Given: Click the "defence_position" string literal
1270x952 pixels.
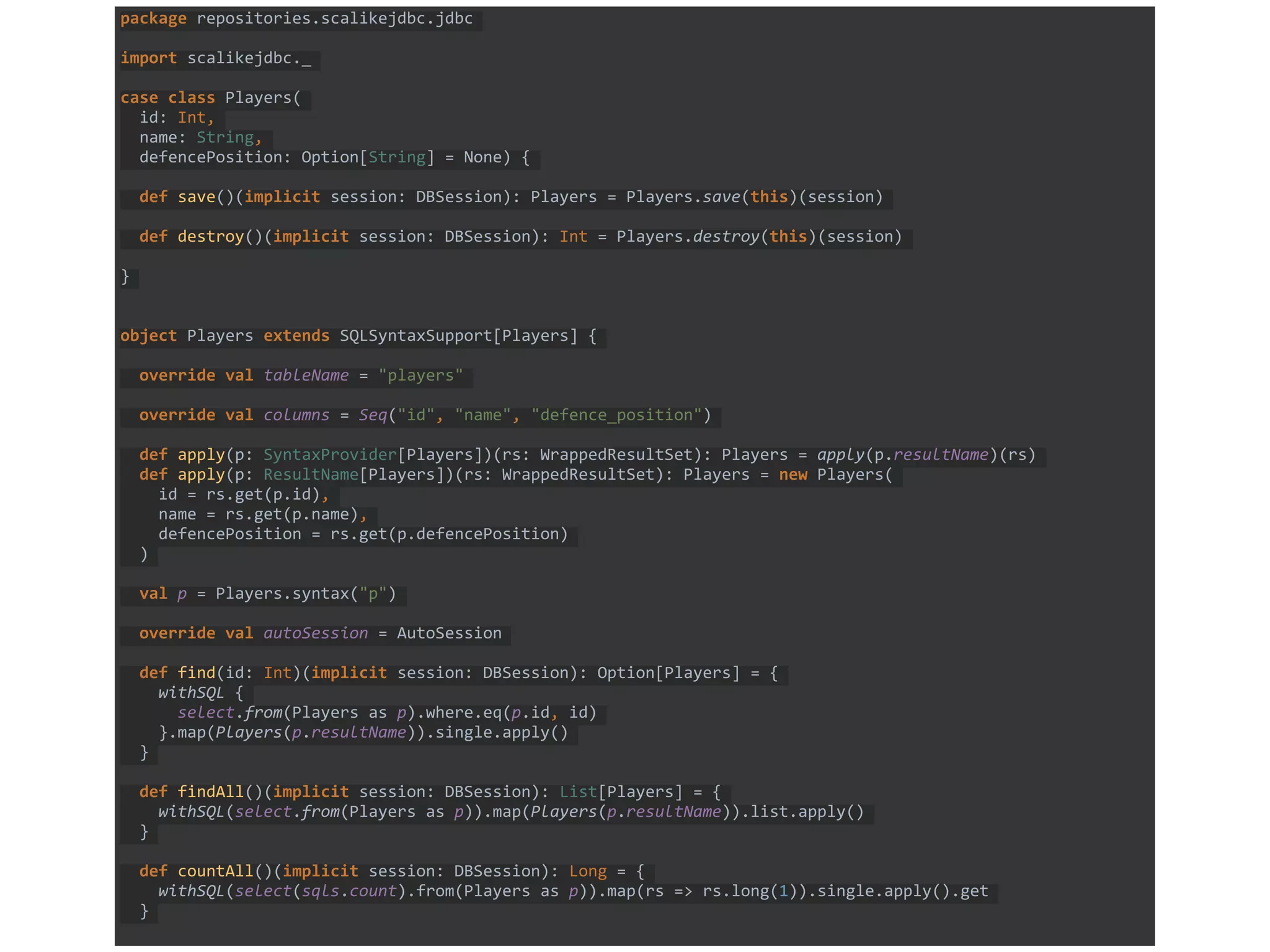Looking at the screenshot, I should (x=616, y=415).
